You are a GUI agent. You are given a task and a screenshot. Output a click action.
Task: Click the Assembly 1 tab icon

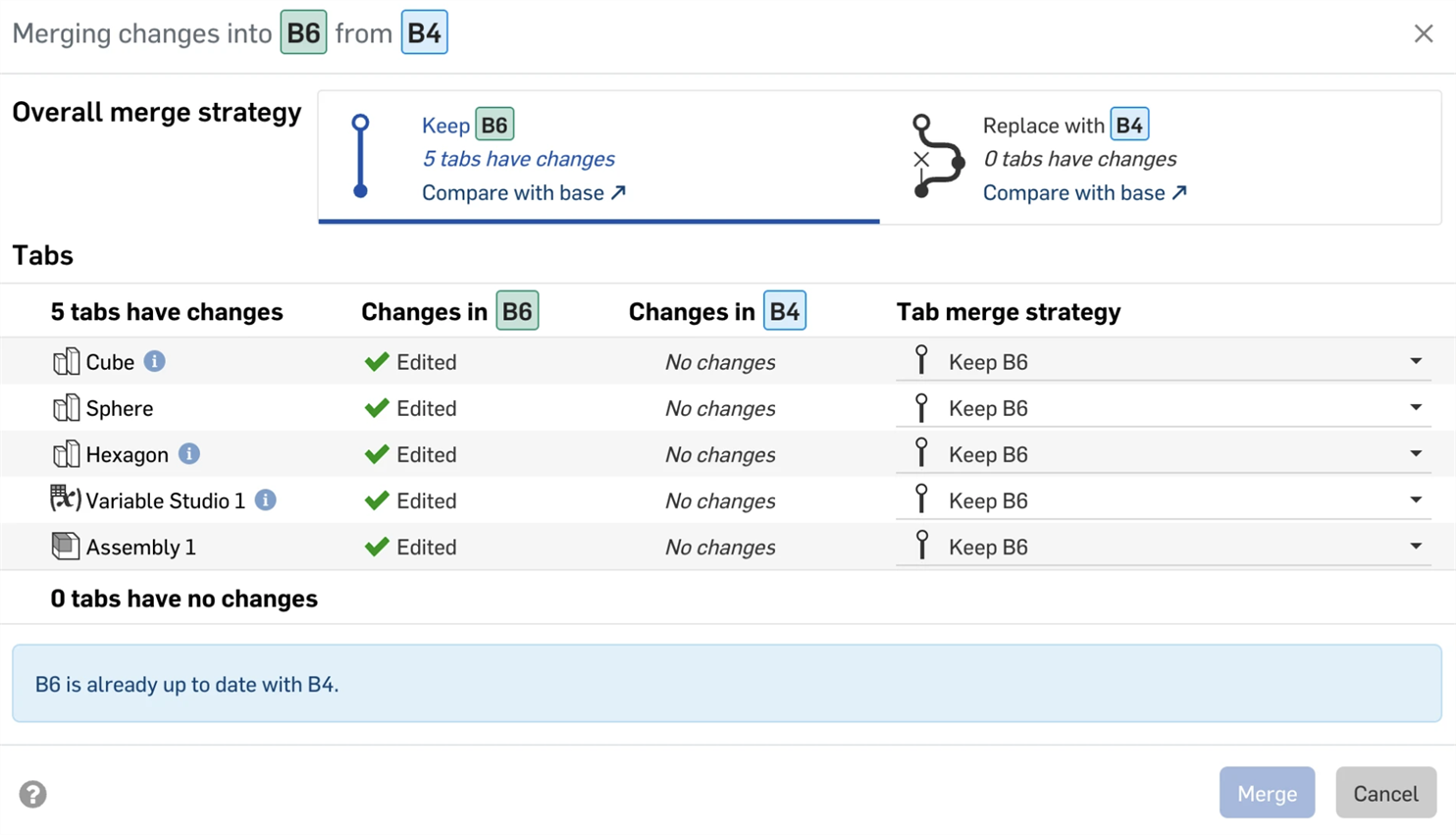[x=66, y=546]
